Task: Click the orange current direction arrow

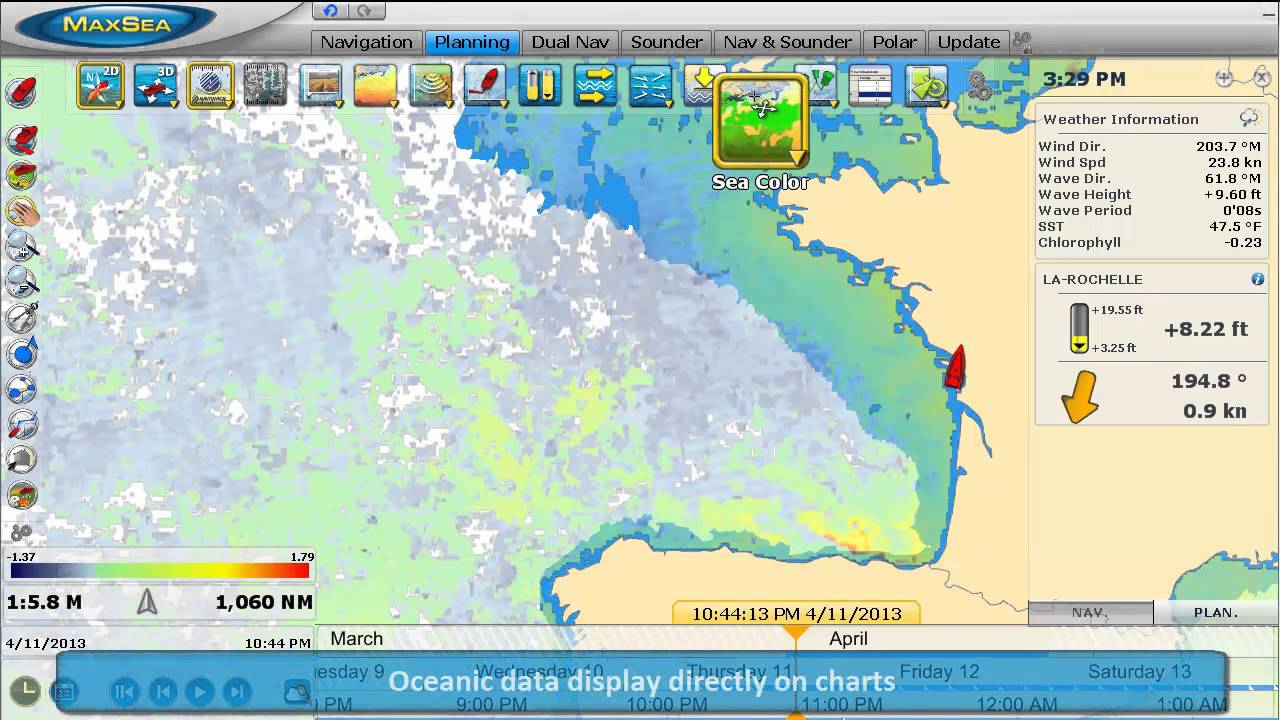Action: click(x=1080, y=397)
